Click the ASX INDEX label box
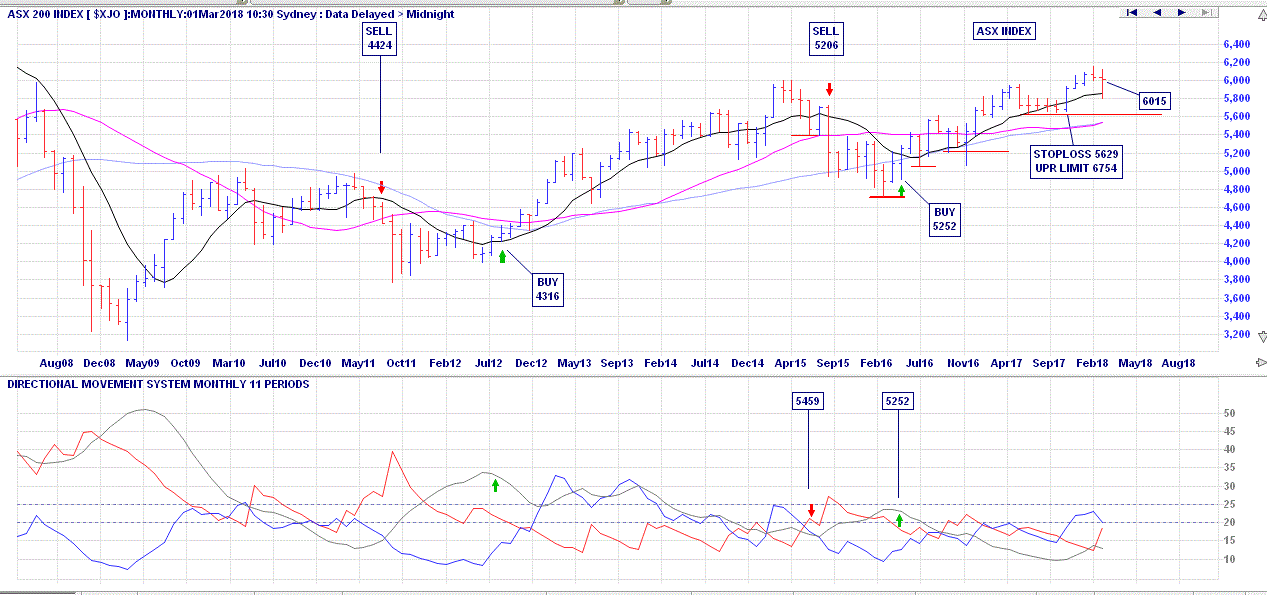Viewport: 1267px width, 595px height. (x=1005, y=31)
